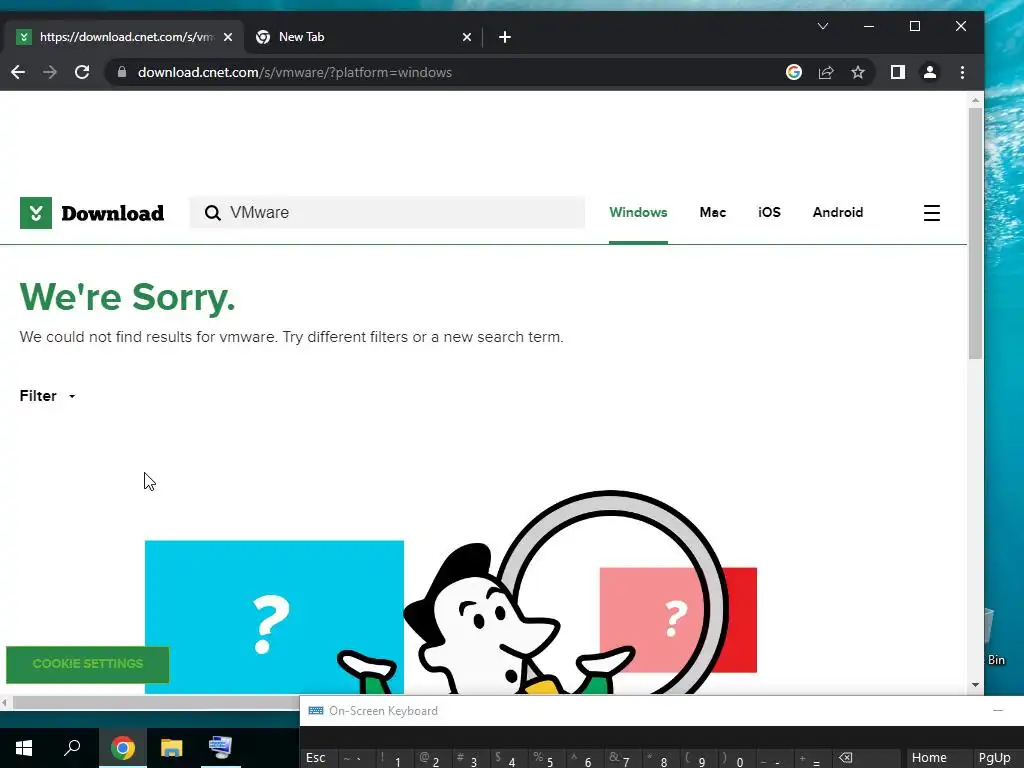Screen dimensions: 1024x768
Task: Switch to the Android platform tab
Action: coord(838,212)
